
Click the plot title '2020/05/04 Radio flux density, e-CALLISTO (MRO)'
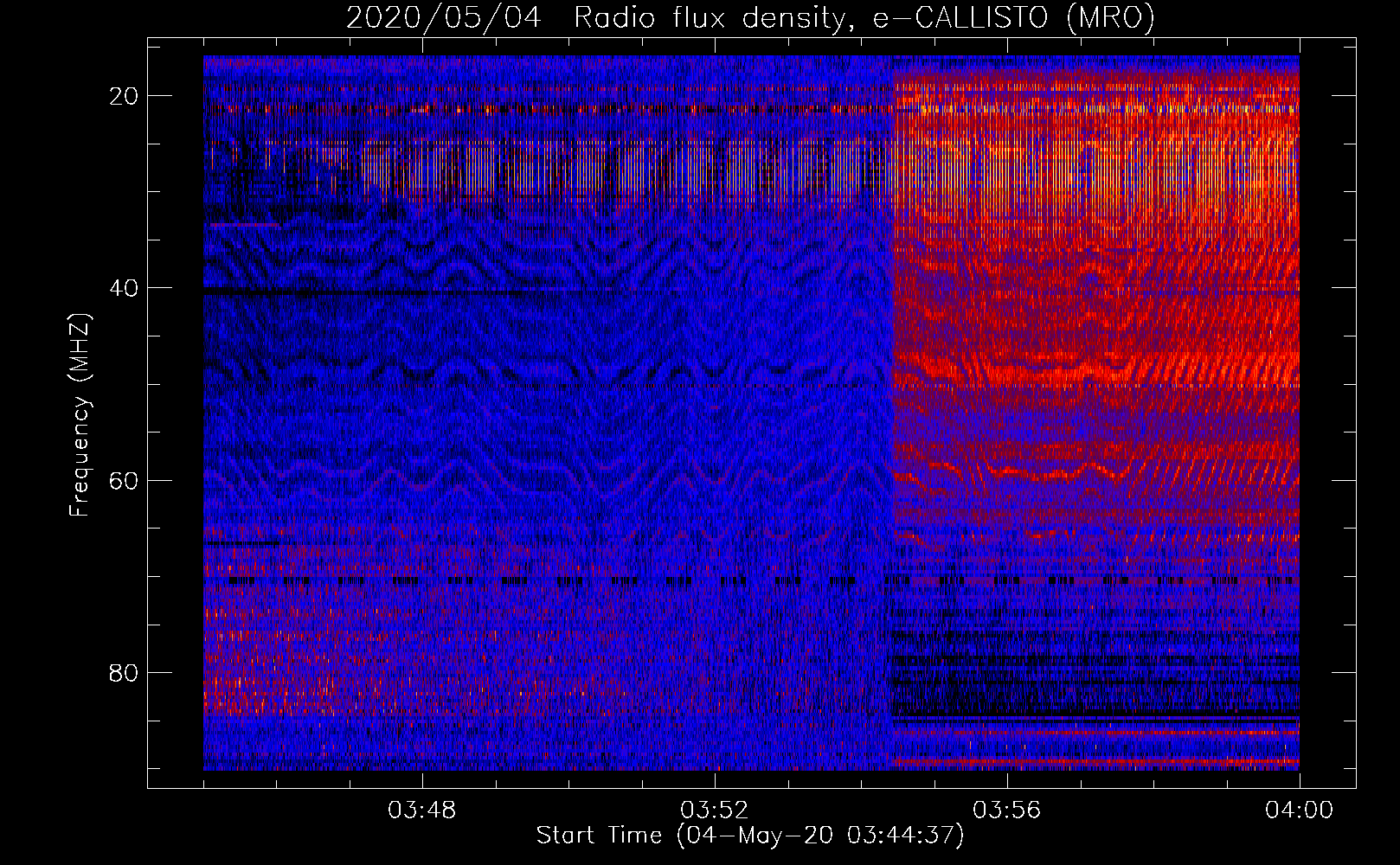[750, 17]
